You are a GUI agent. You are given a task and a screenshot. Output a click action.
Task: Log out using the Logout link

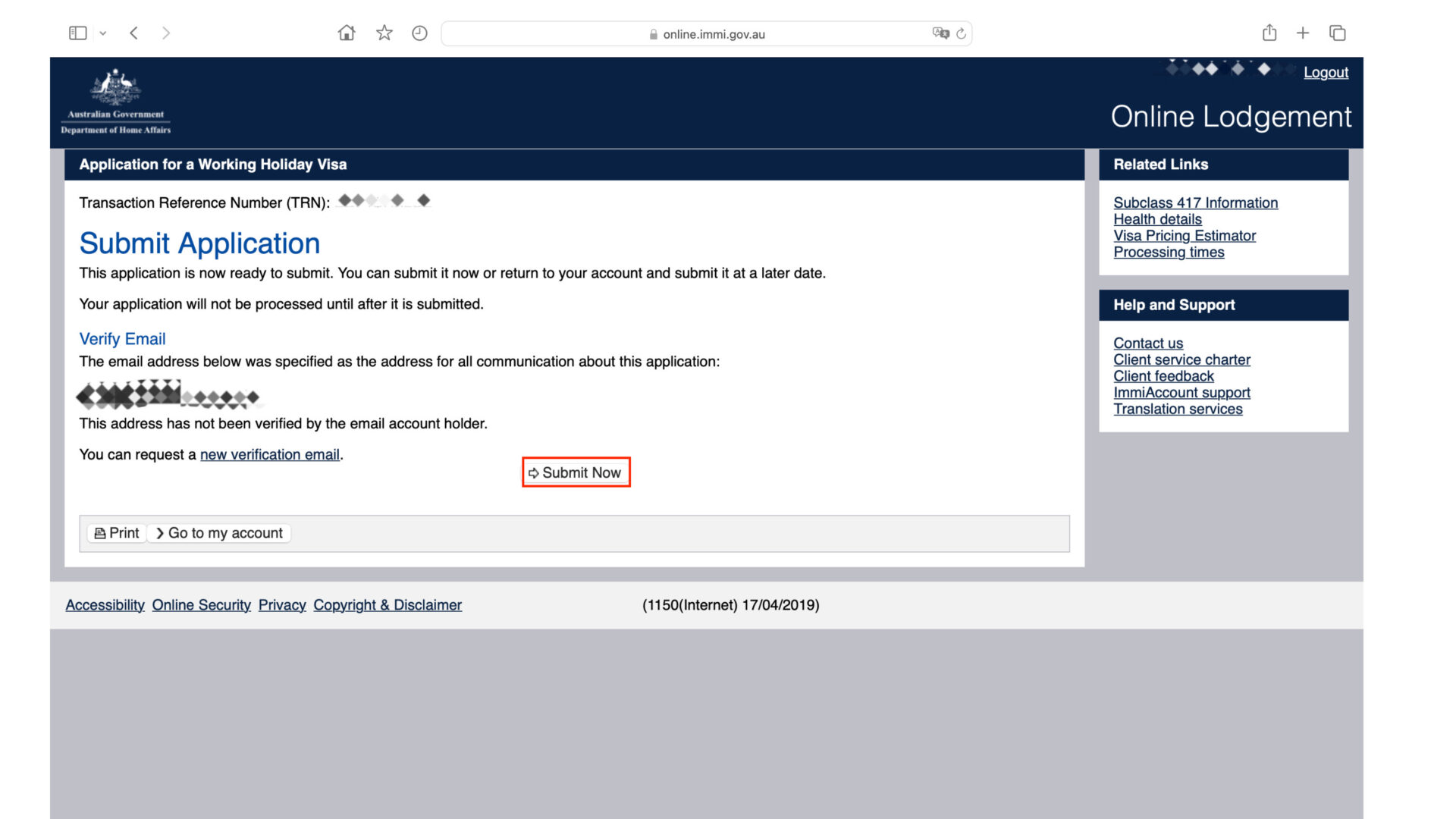point(1326,73)
